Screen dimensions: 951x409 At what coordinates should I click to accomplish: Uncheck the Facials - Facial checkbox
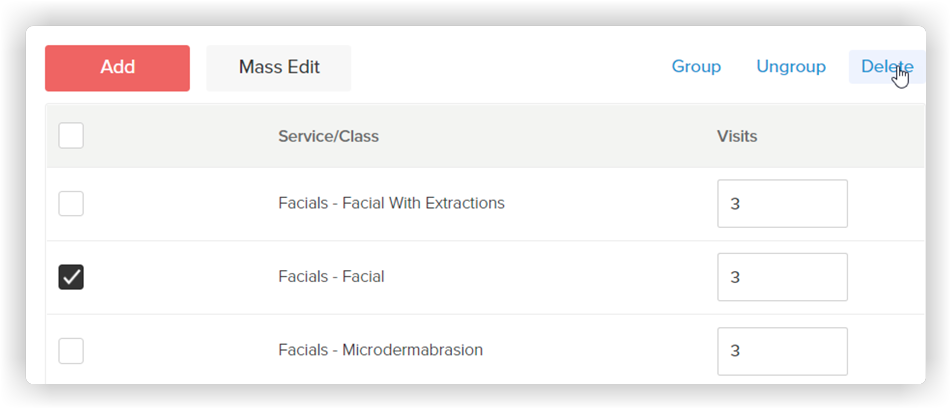click(71, 277)
